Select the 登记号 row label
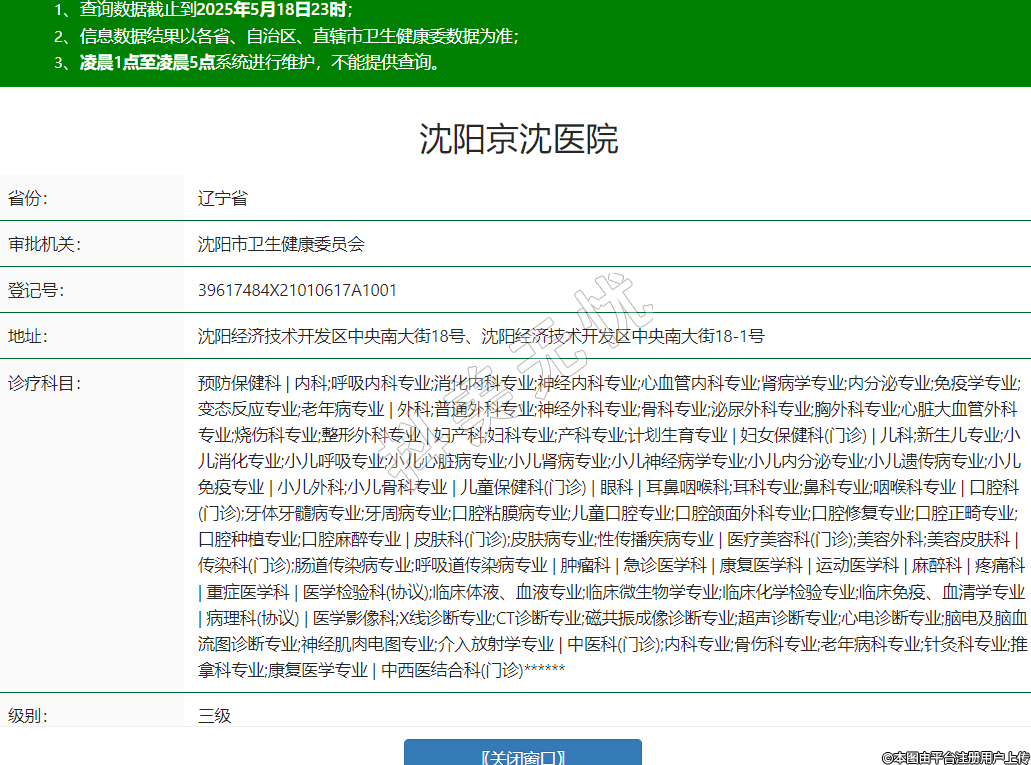The width and height of the screenshot is (1031, 765). 36,290
